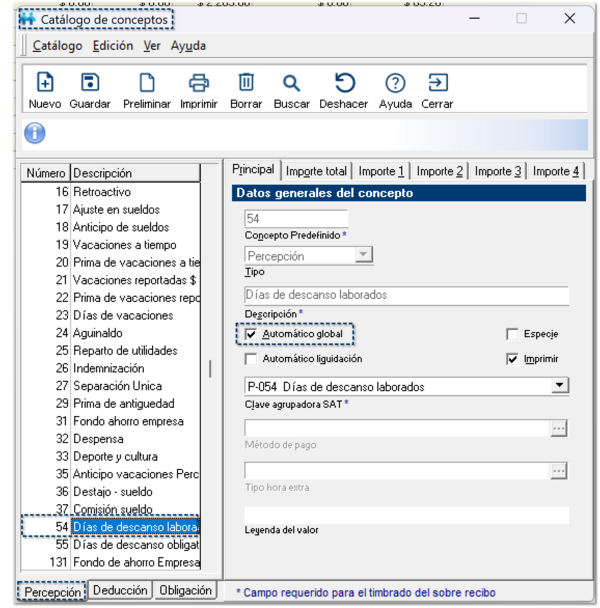
Task: Close the Catálogo de conceptos window
Action: tap(569, 18)
